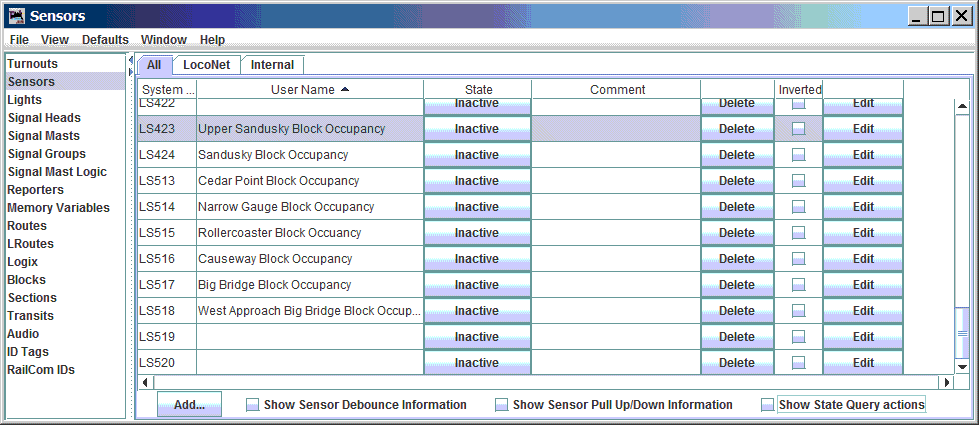Edit sensor LS519
Viewport: 979px width, 425px height.
[863, 337]
